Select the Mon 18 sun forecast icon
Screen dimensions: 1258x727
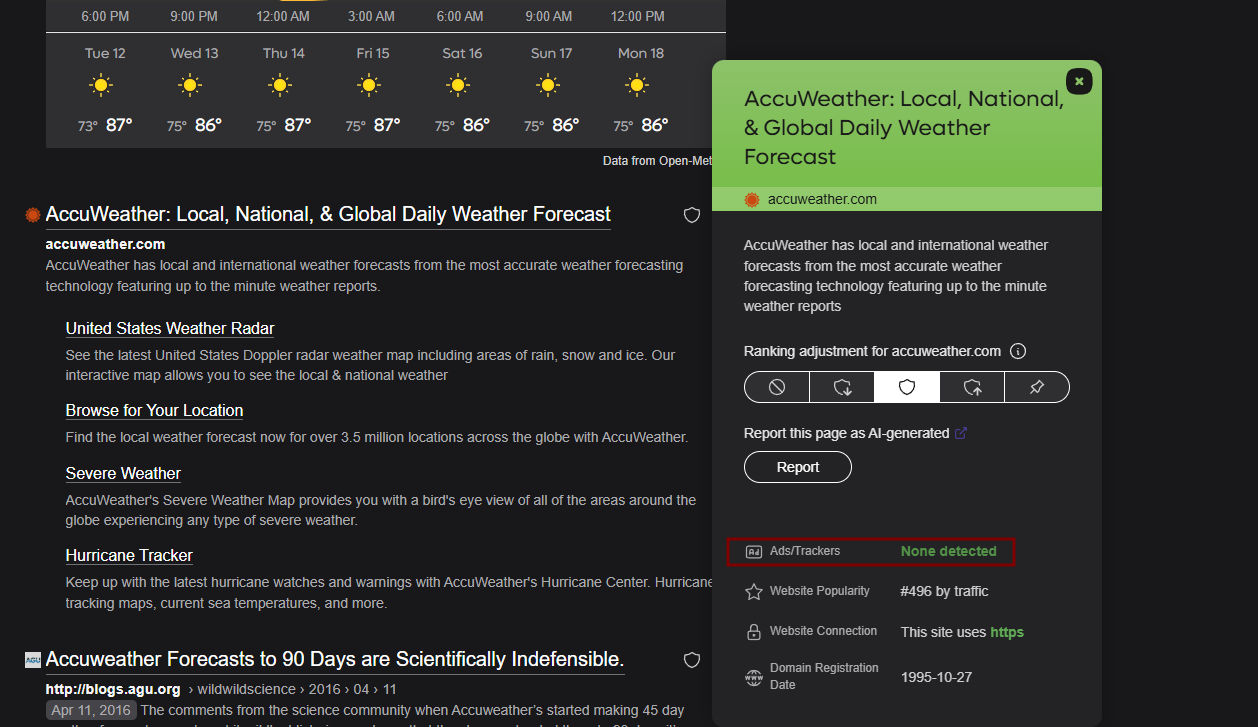pos(636,85)
